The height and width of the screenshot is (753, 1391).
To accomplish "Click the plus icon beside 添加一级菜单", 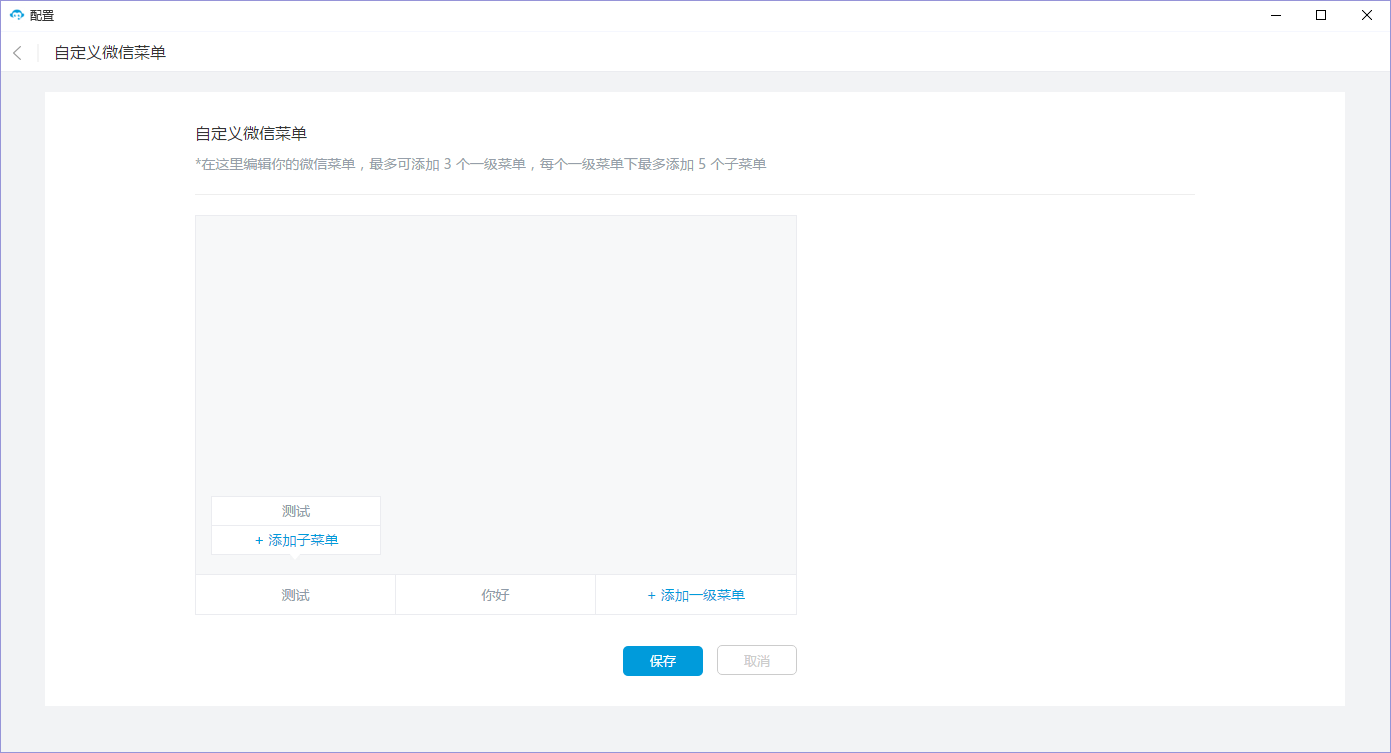I will point(652,595).
